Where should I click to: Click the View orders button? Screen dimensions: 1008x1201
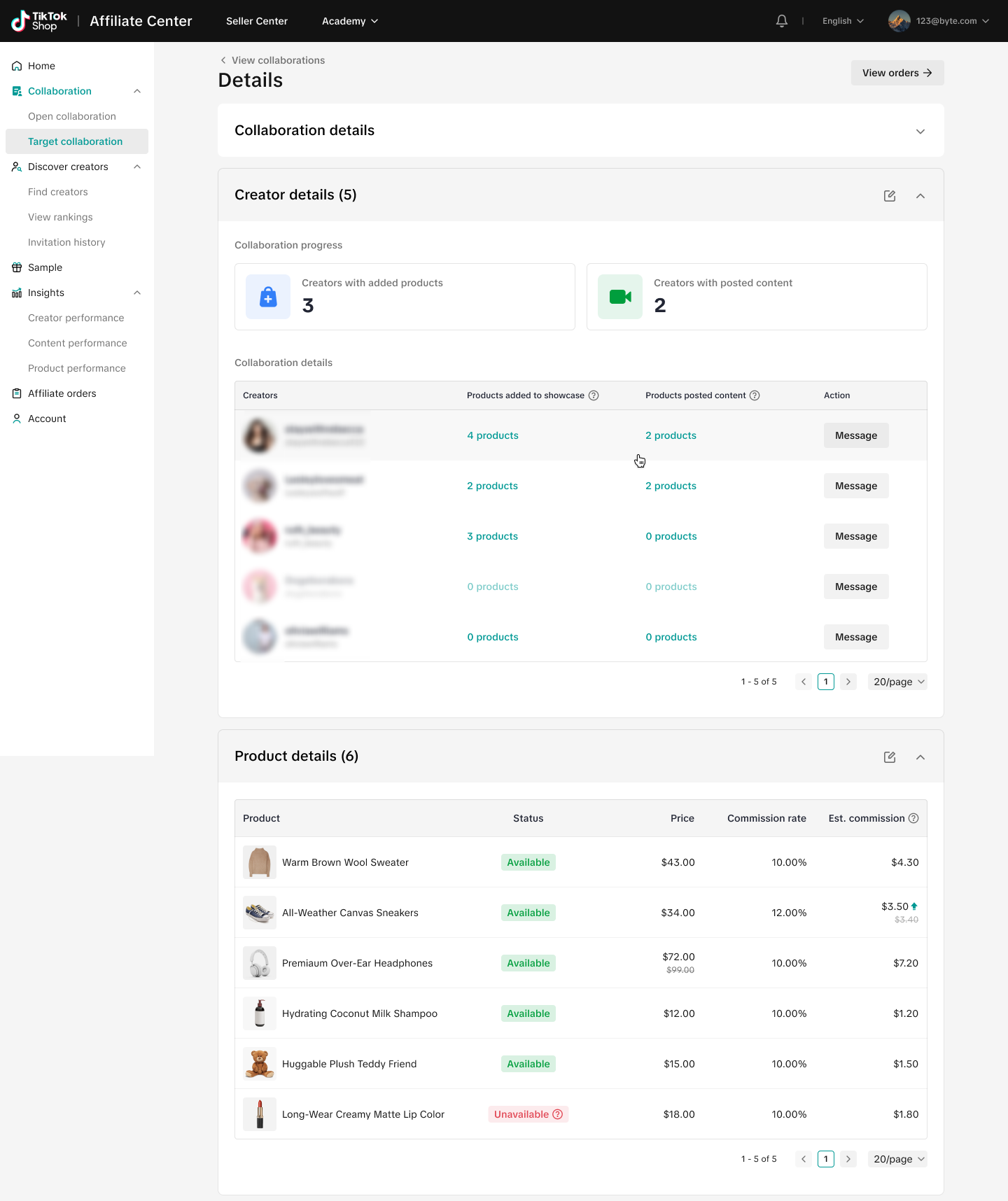[897, 73]
